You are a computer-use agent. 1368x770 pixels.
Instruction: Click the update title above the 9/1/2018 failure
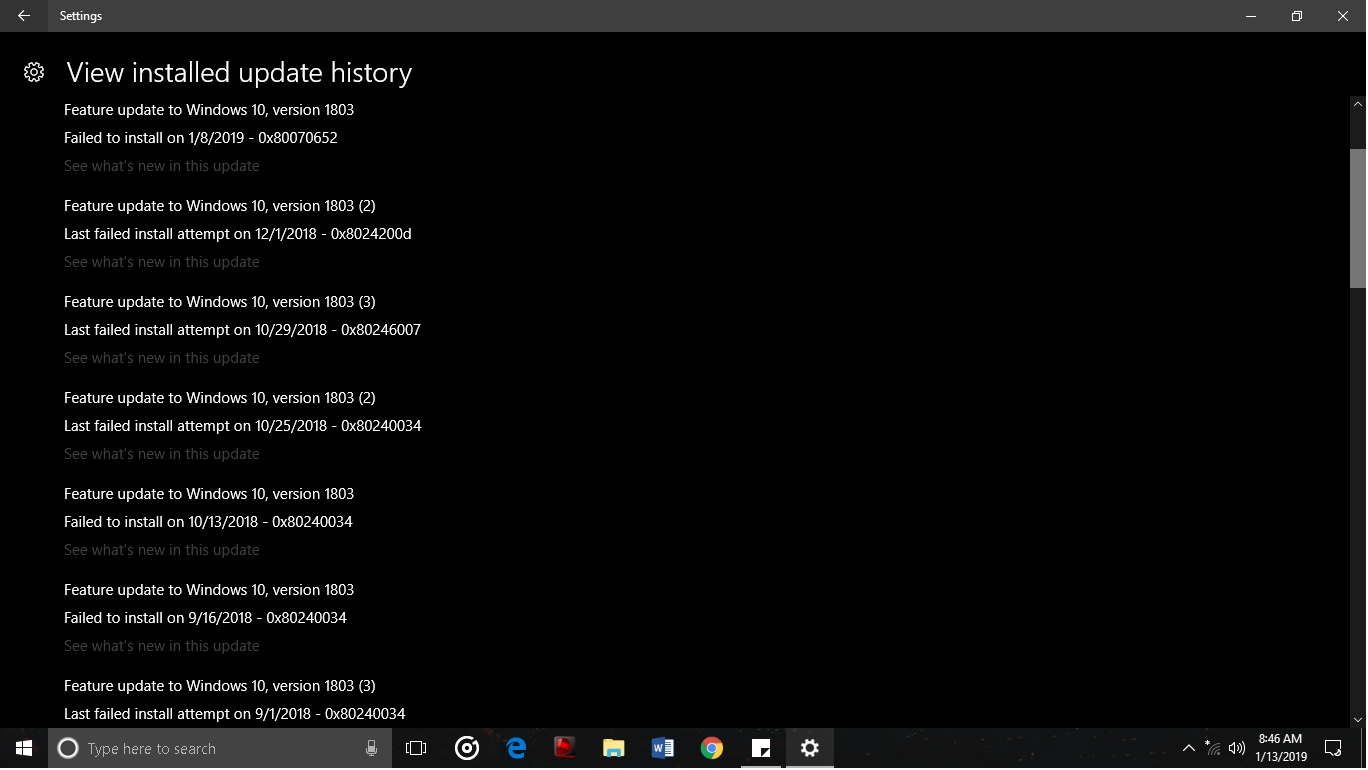pos(220,686)
